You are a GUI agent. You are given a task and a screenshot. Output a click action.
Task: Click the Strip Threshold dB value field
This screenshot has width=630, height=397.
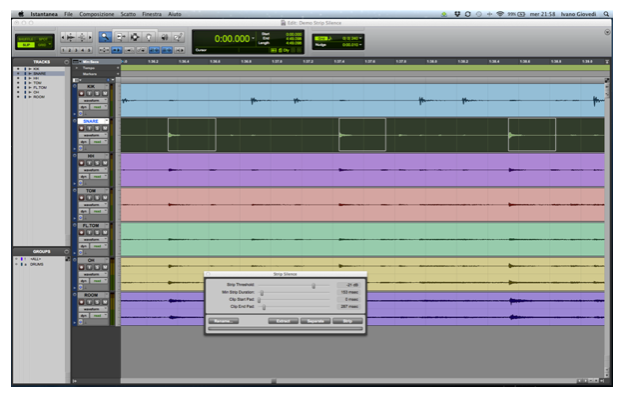pos(348,285)
